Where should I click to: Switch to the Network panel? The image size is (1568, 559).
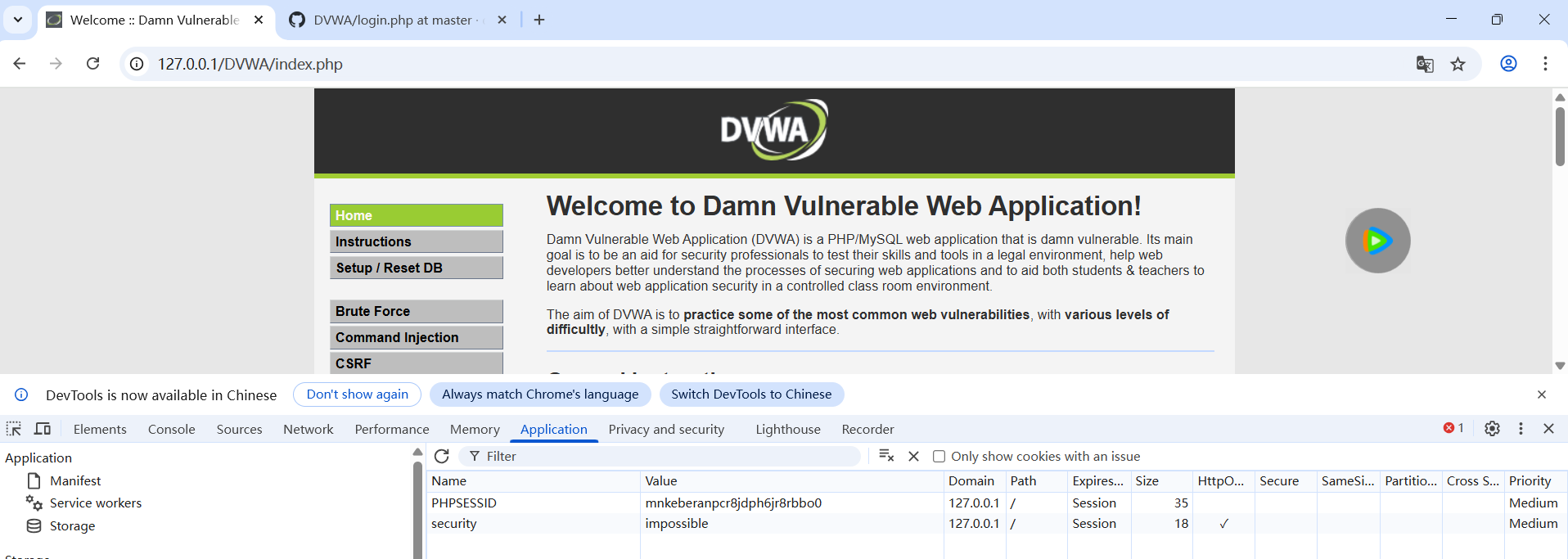(x=309, y=429)
